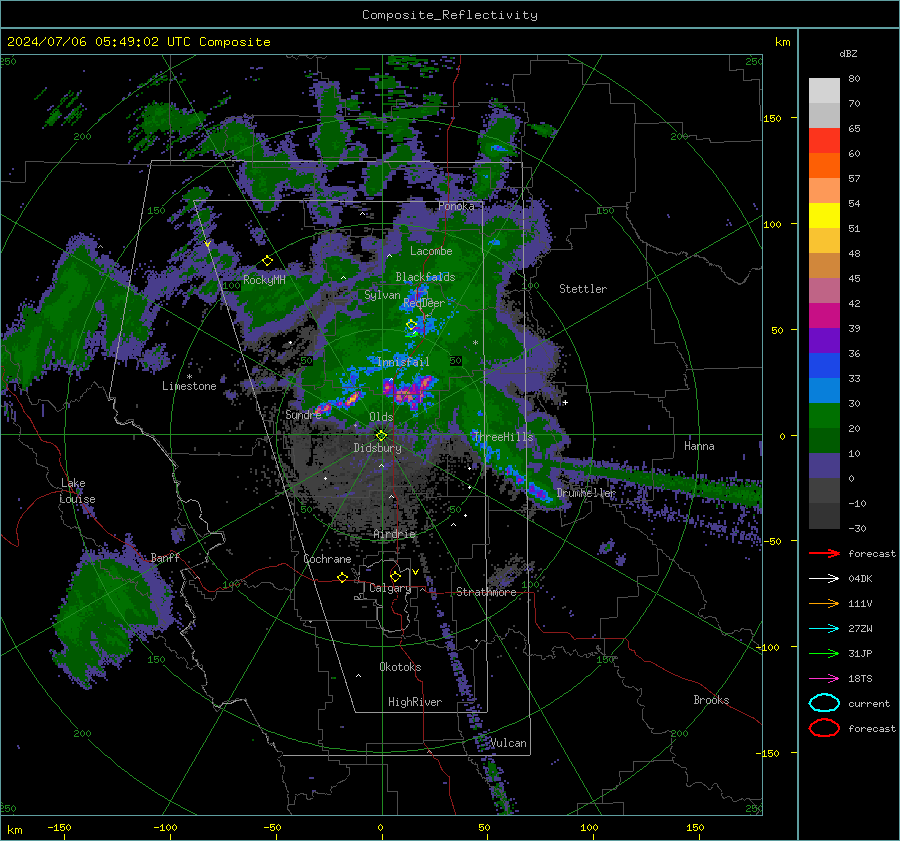The image size is (900, 841).
Task: Click the Innisfail city label
Action: pos(403,362)
